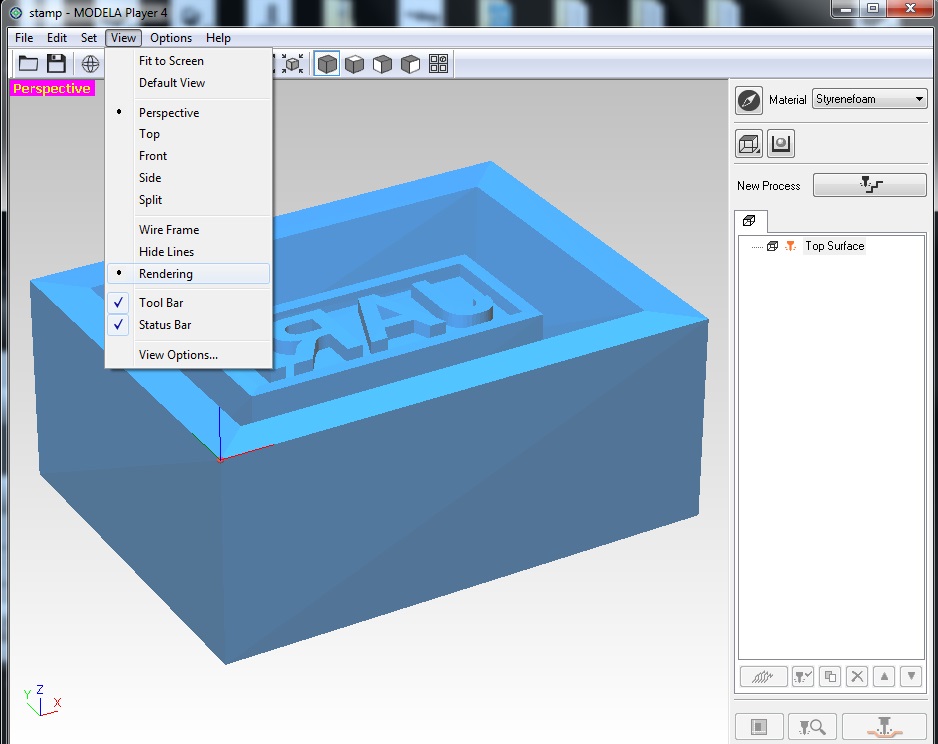
Task: Click the Delete process X button
Action: tap(857, 676)
